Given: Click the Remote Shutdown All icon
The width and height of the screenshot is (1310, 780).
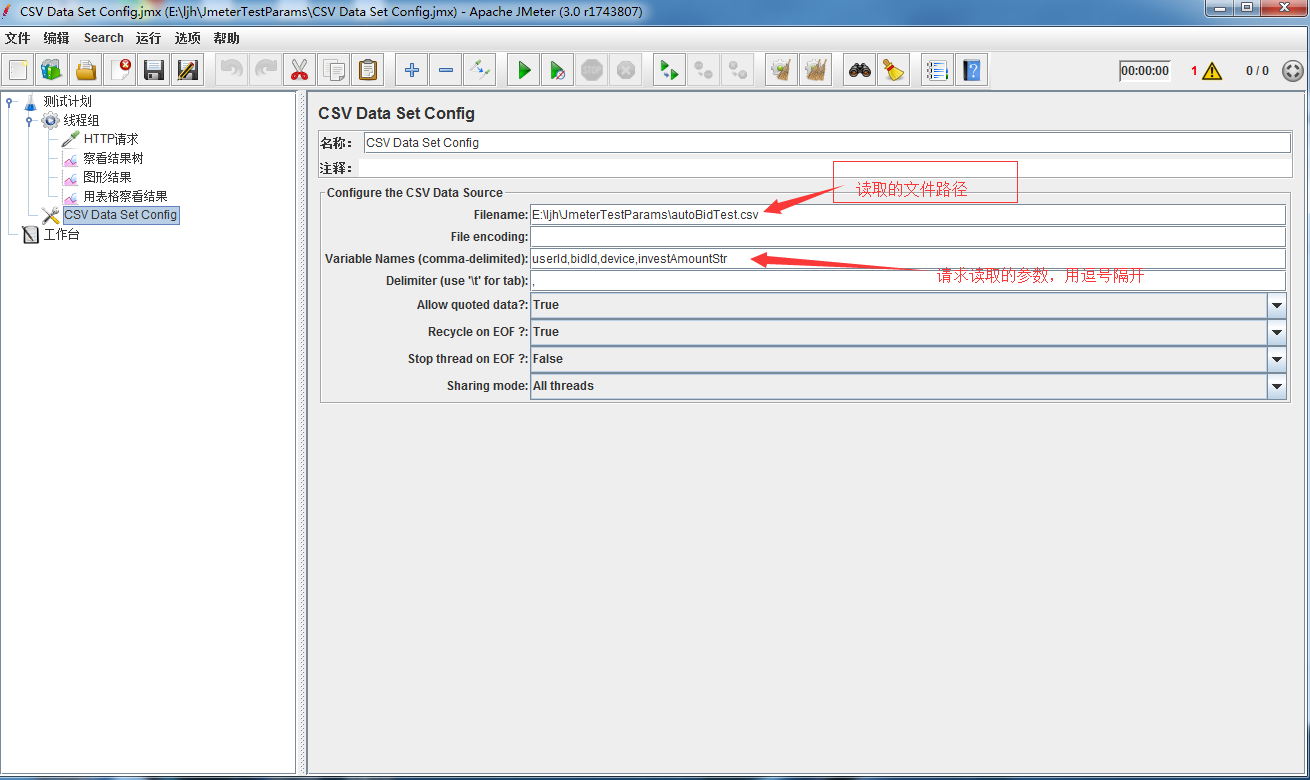Looking at the screenshot, I should (x=738, y=70).
